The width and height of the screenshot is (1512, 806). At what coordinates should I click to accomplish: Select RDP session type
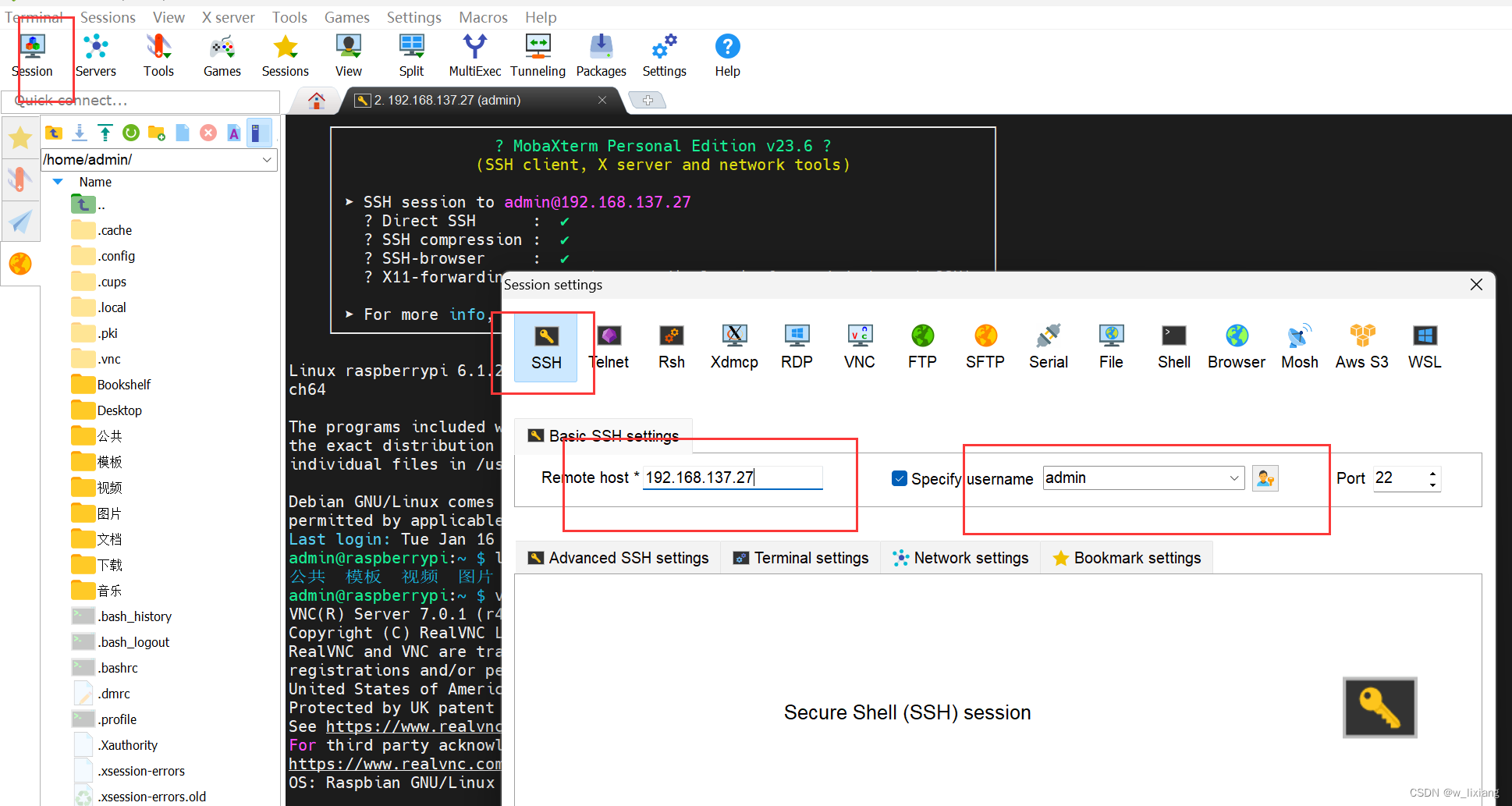coord(797,347)
